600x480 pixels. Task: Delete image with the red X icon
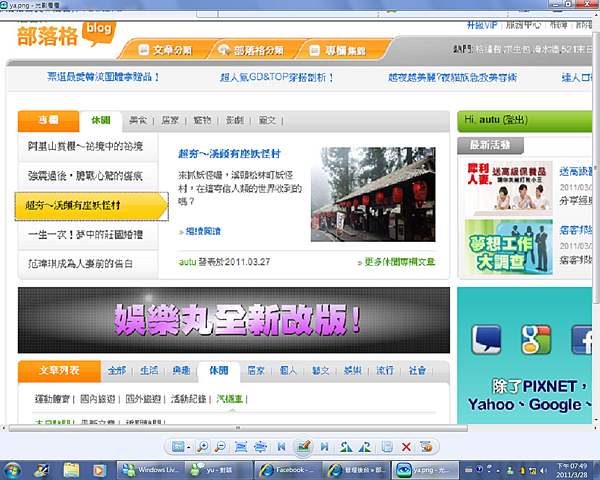point(406,447)
